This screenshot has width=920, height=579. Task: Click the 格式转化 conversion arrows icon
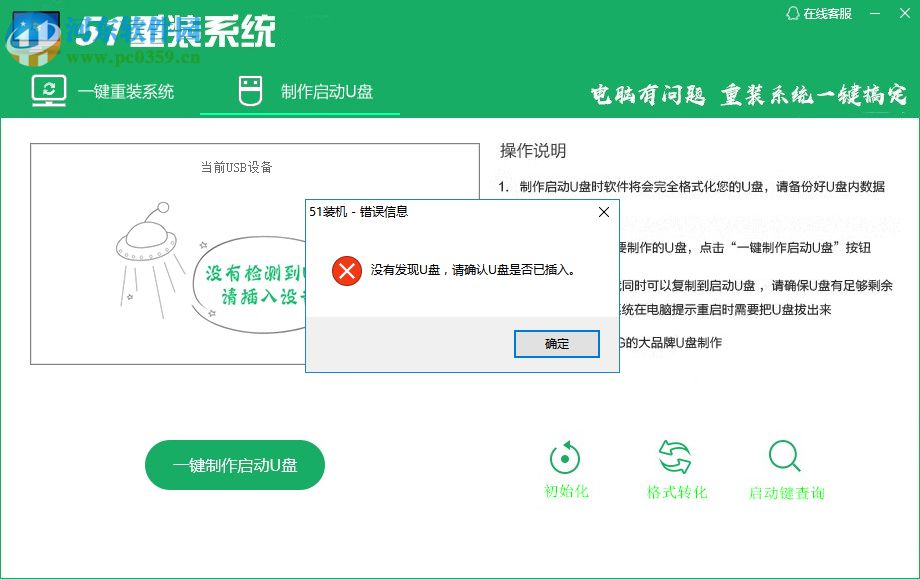pos(675,457)
